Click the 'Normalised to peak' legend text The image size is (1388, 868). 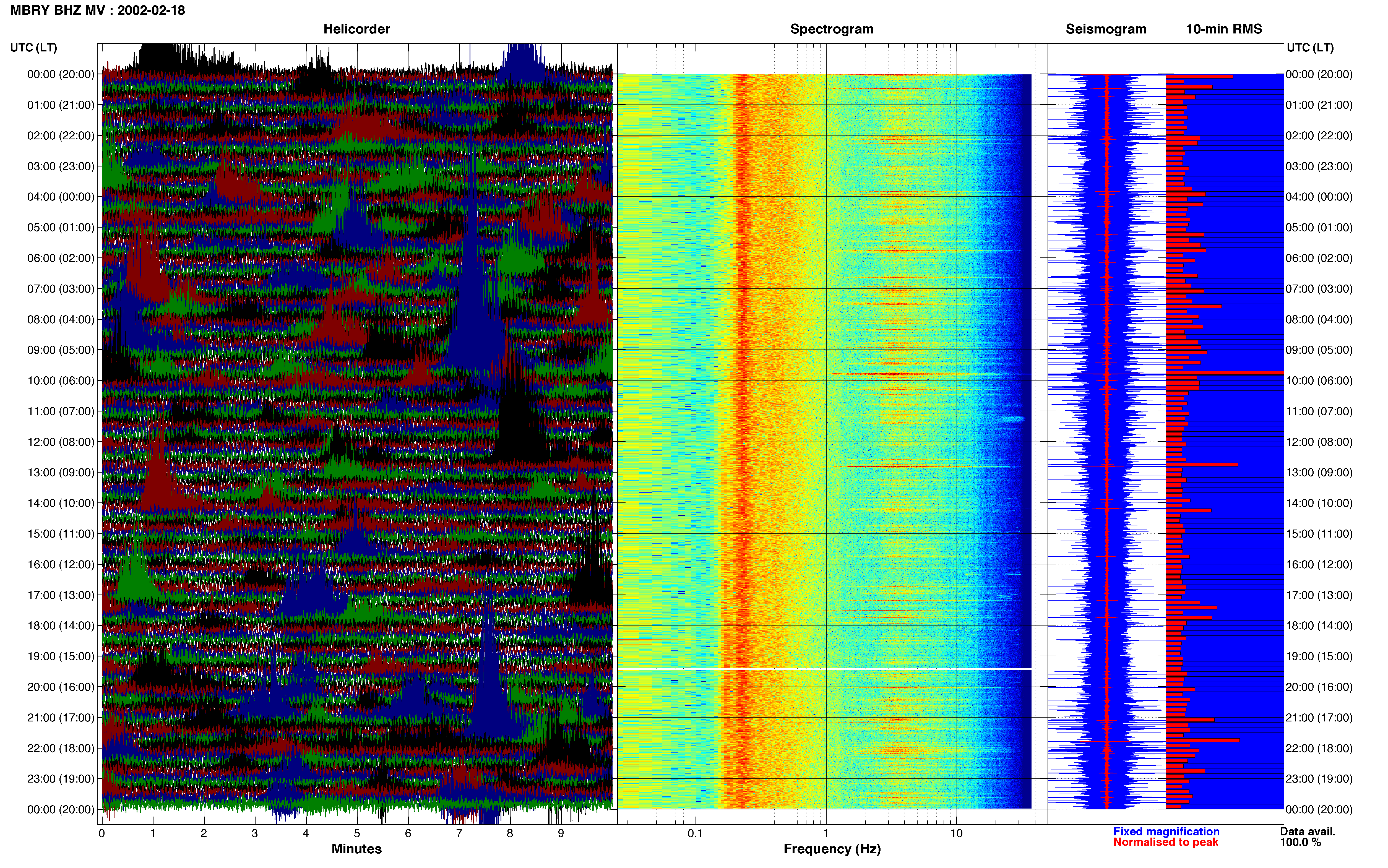pos(1165,842)
